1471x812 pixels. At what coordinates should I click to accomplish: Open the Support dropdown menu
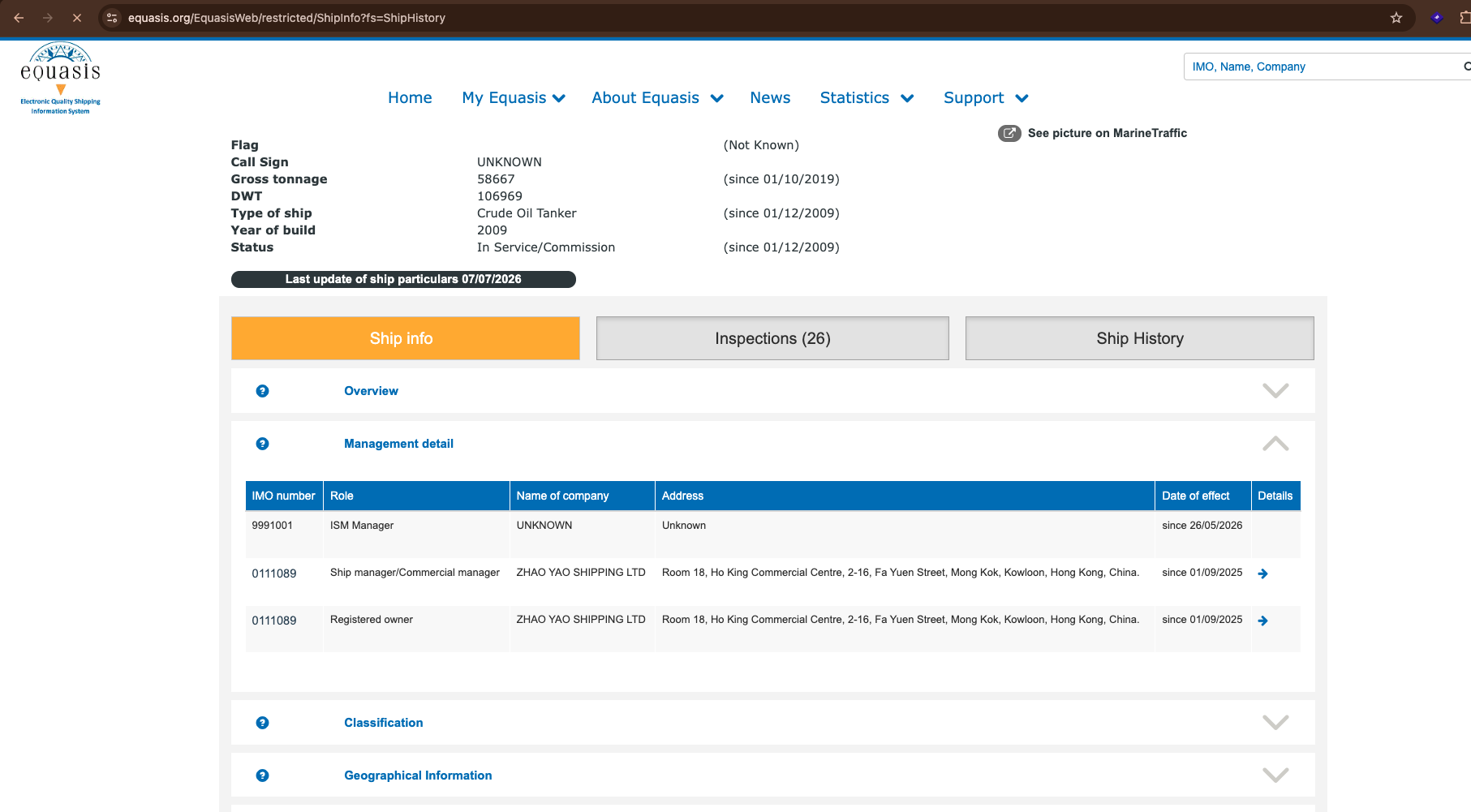(x=986, y=98)
